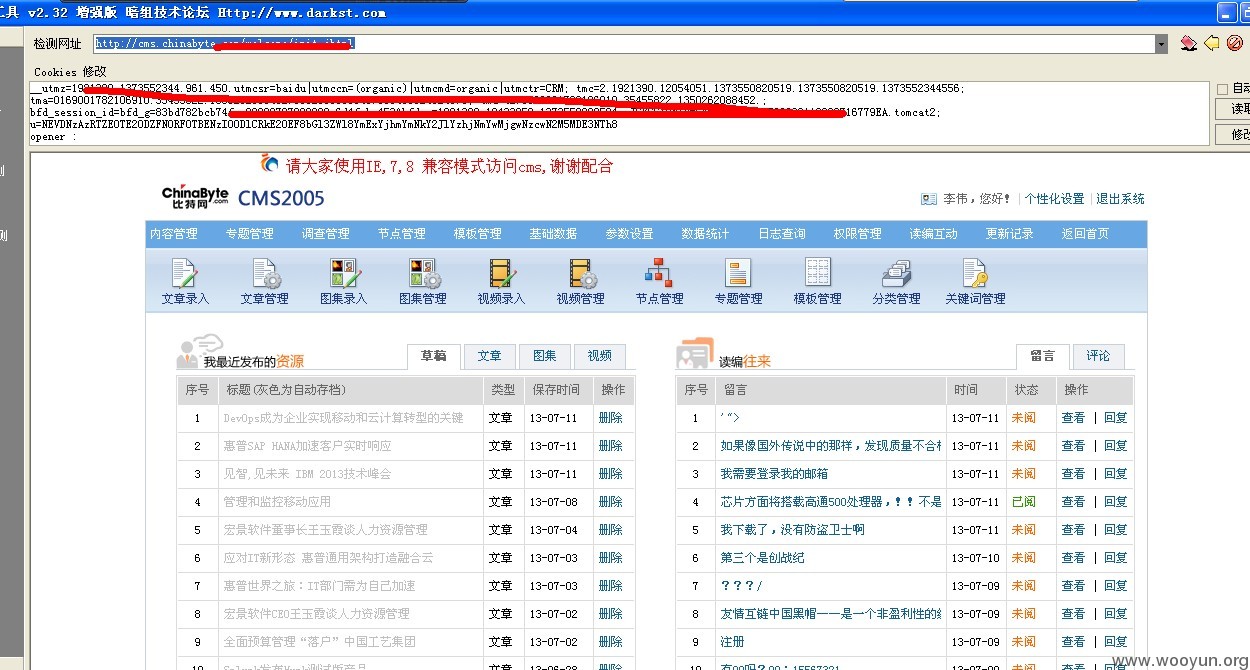Open 数据统计 menu
The image size is (1250, 670).
pos(706,234)
